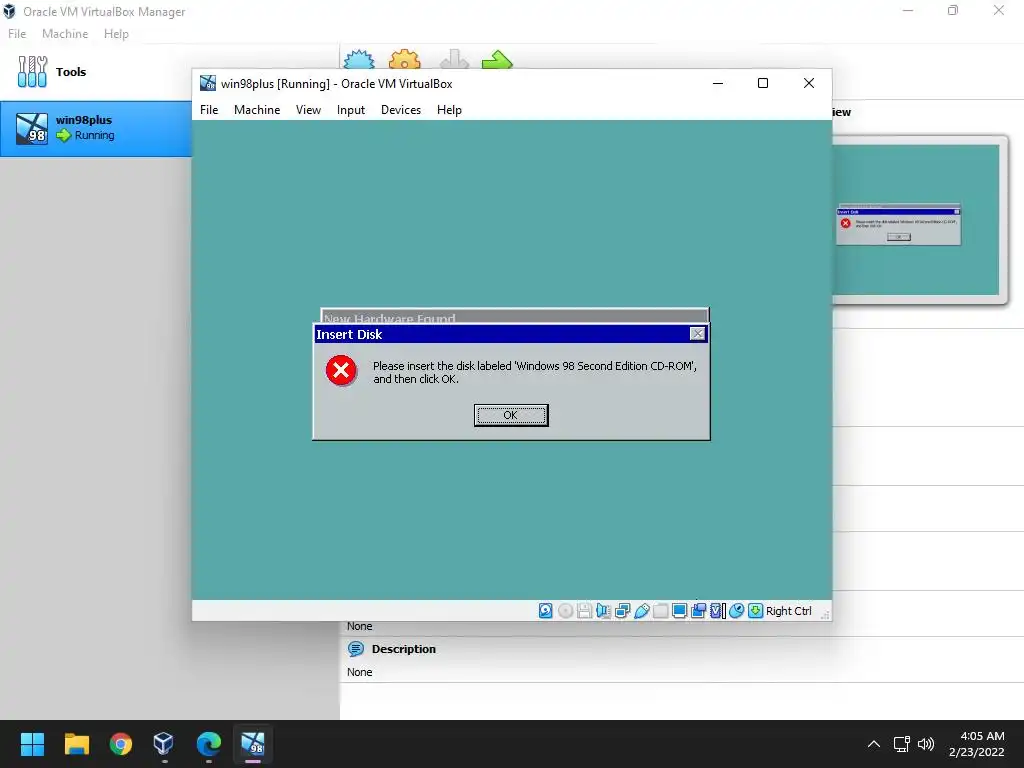
Task: Open the VirtualBox Manager's File menu
Action: 17,33
